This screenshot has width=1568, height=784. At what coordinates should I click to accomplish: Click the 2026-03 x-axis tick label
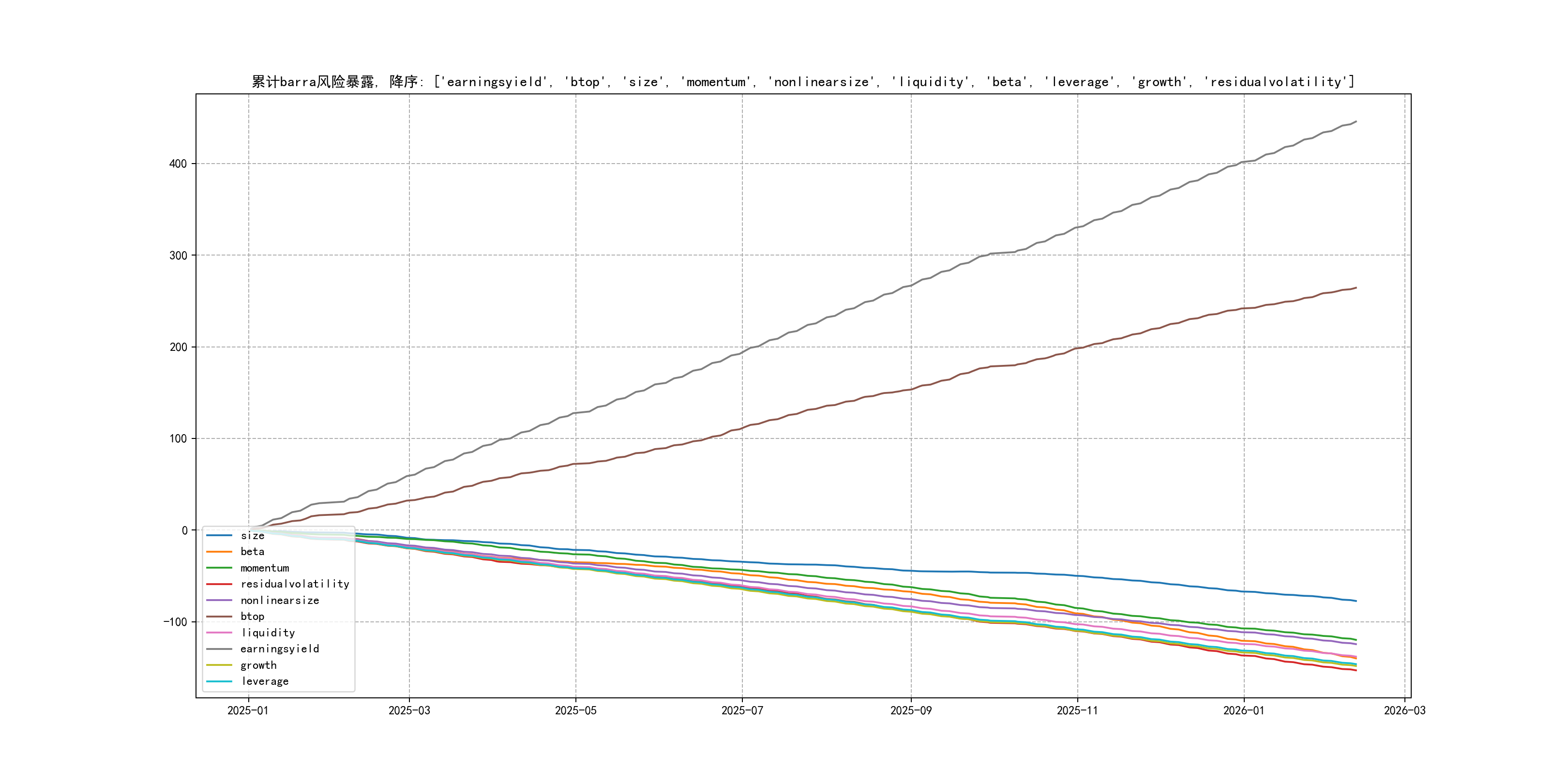click(1404, 710)
